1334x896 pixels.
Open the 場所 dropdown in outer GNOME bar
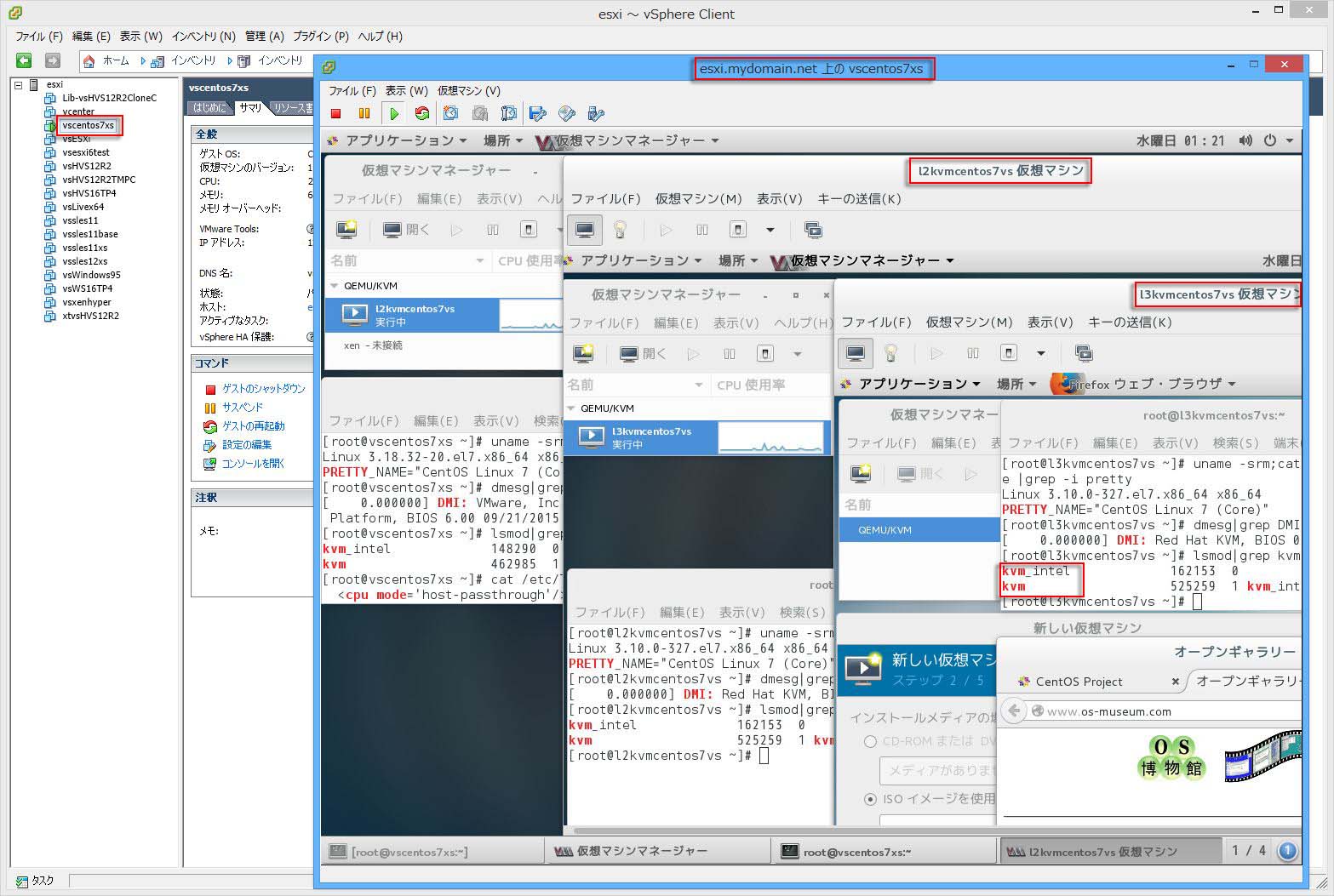pos(503,140)
